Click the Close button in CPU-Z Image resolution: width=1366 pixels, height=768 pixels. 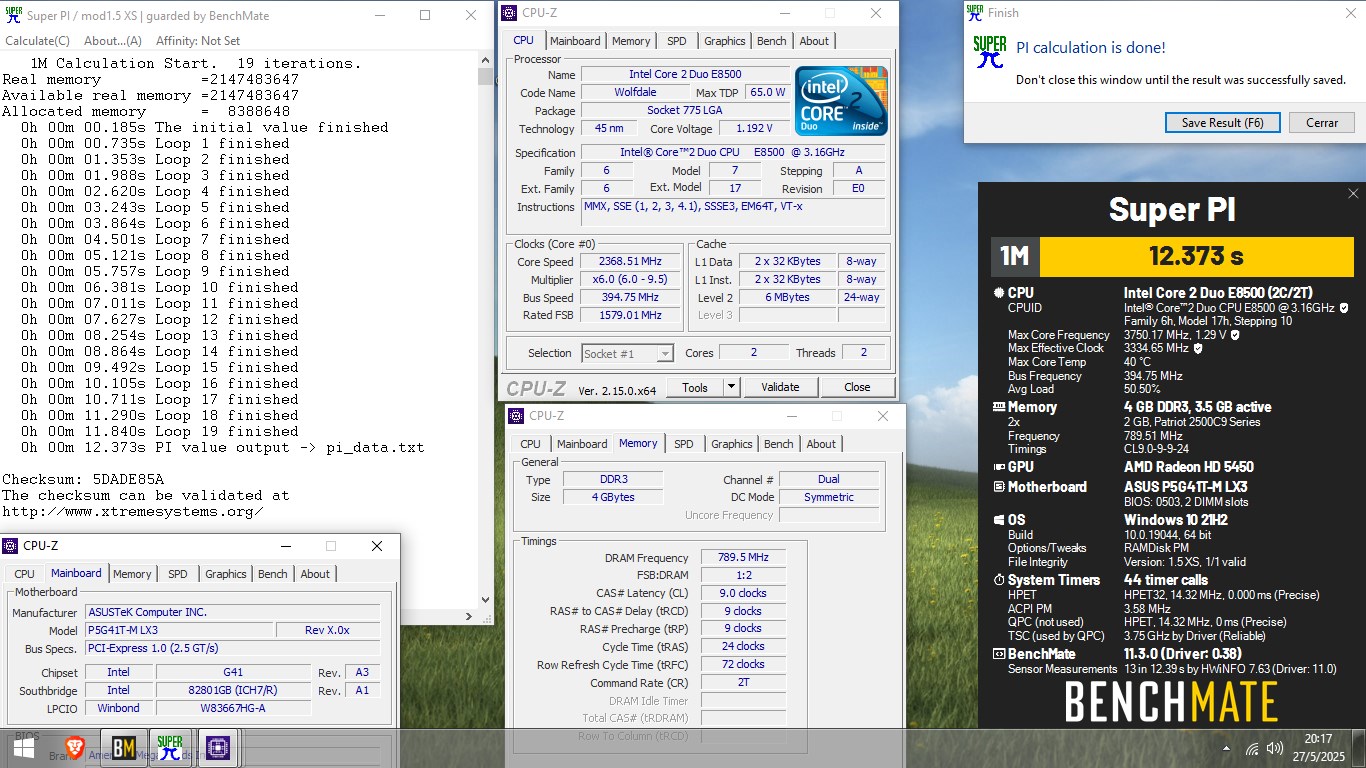(857, 387)
